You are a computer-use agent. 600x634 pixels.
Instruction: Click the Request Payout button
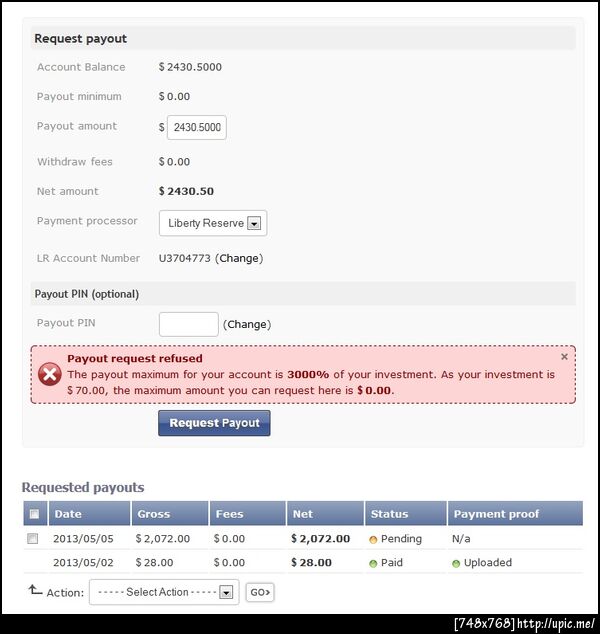(214, 423)
